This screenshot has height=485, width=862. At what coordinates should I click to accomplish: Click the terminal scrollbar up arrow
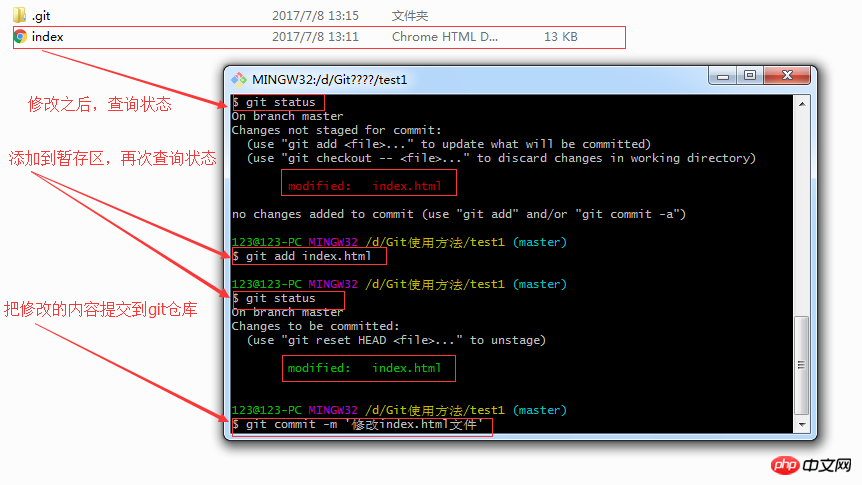(x=802, y=104)
